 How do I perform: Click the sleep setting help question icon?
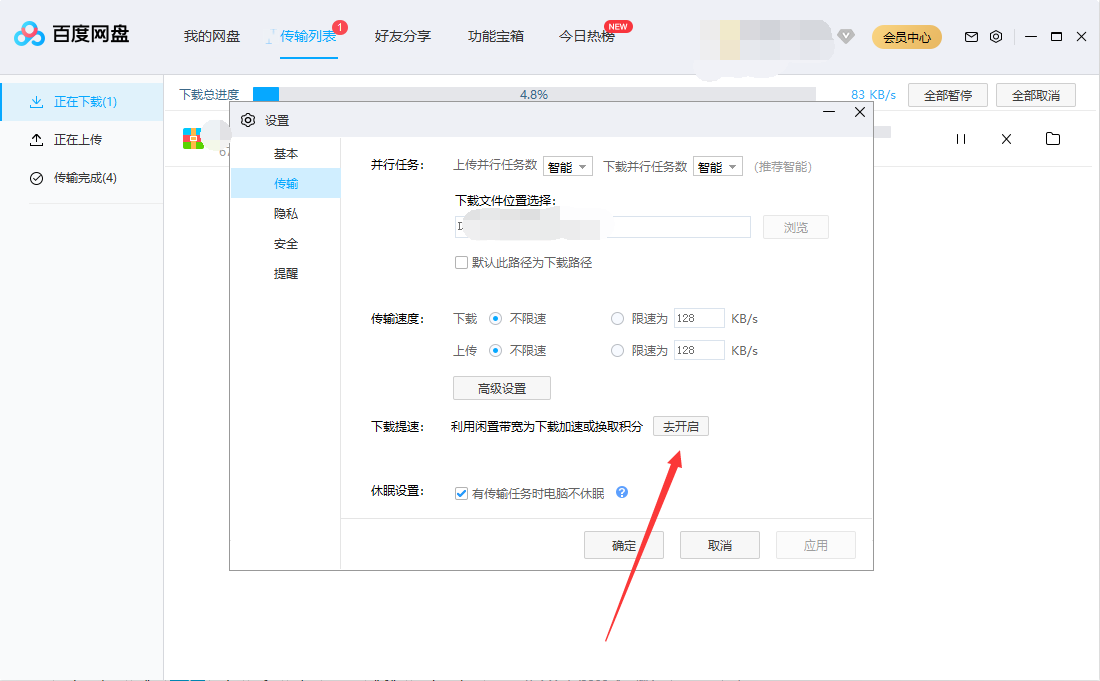tap(622, 493)
